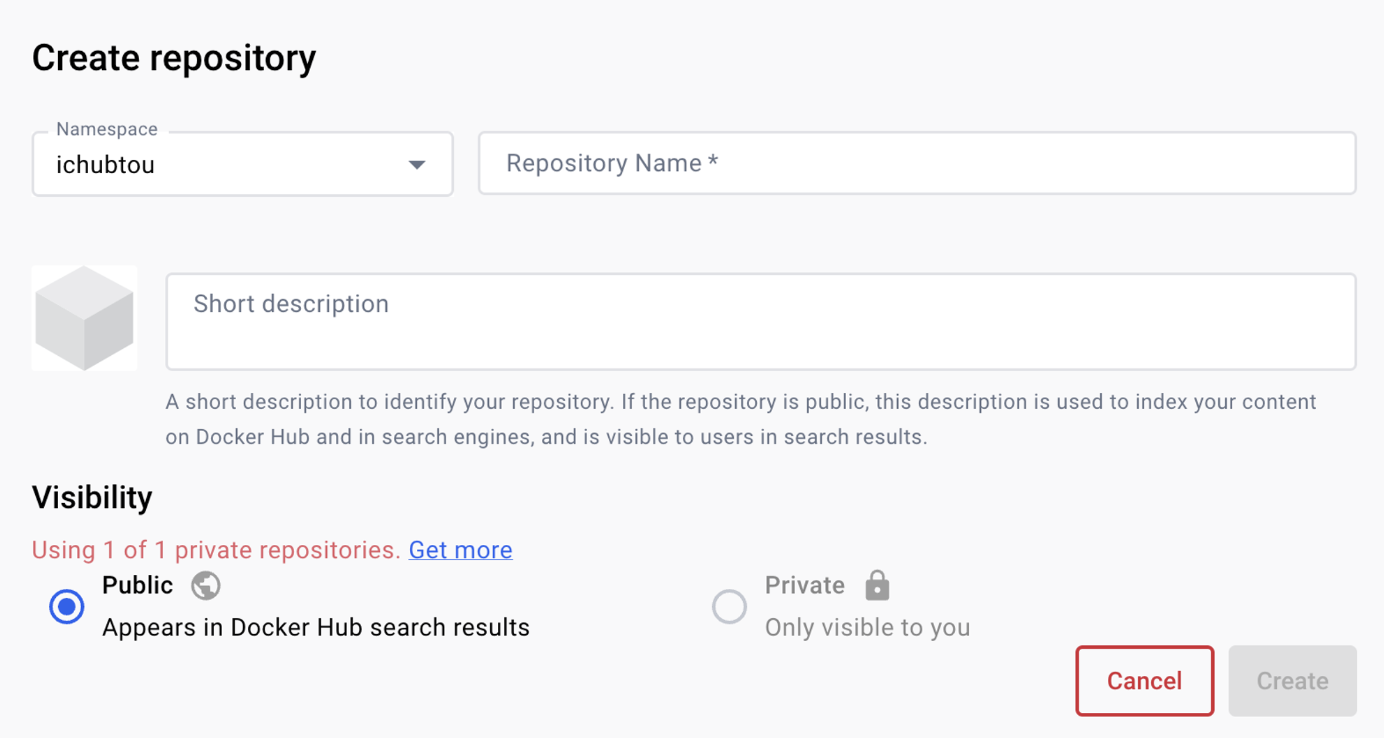Viewport: 1384px width, 738px height.
Task: Click the globe icon beside Public
Action: pyautogui.click(x=206, y=585)
